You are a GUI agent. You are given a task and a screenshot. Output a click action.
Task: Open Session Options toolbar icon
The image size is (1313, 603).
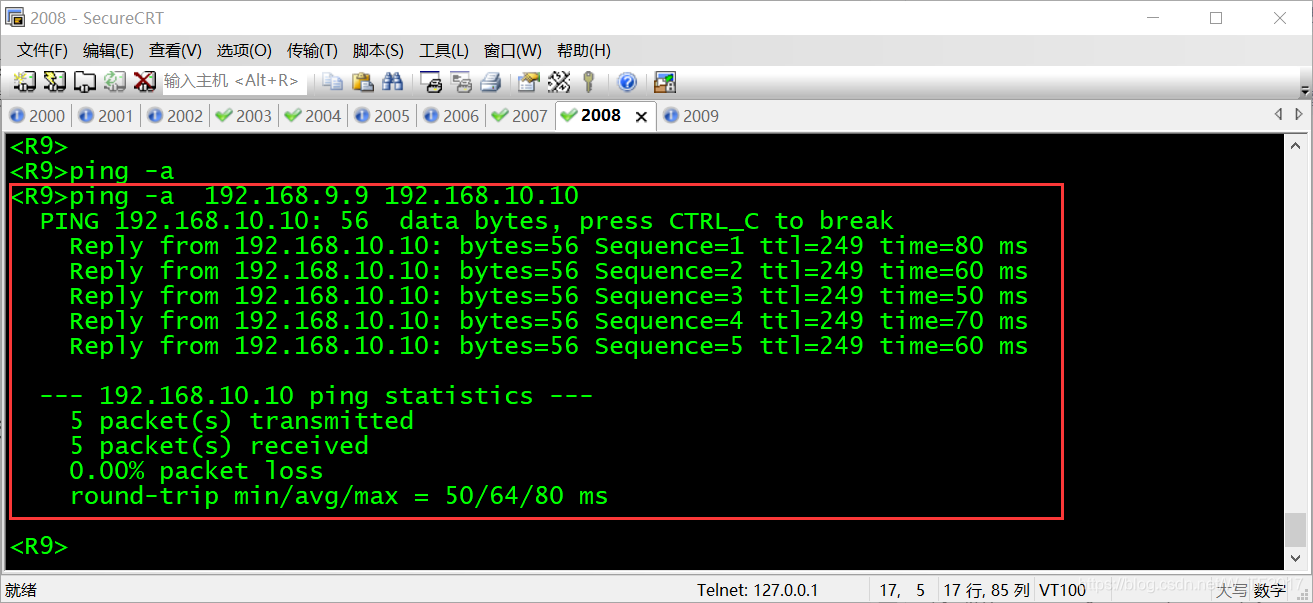[x=529, y=82]
